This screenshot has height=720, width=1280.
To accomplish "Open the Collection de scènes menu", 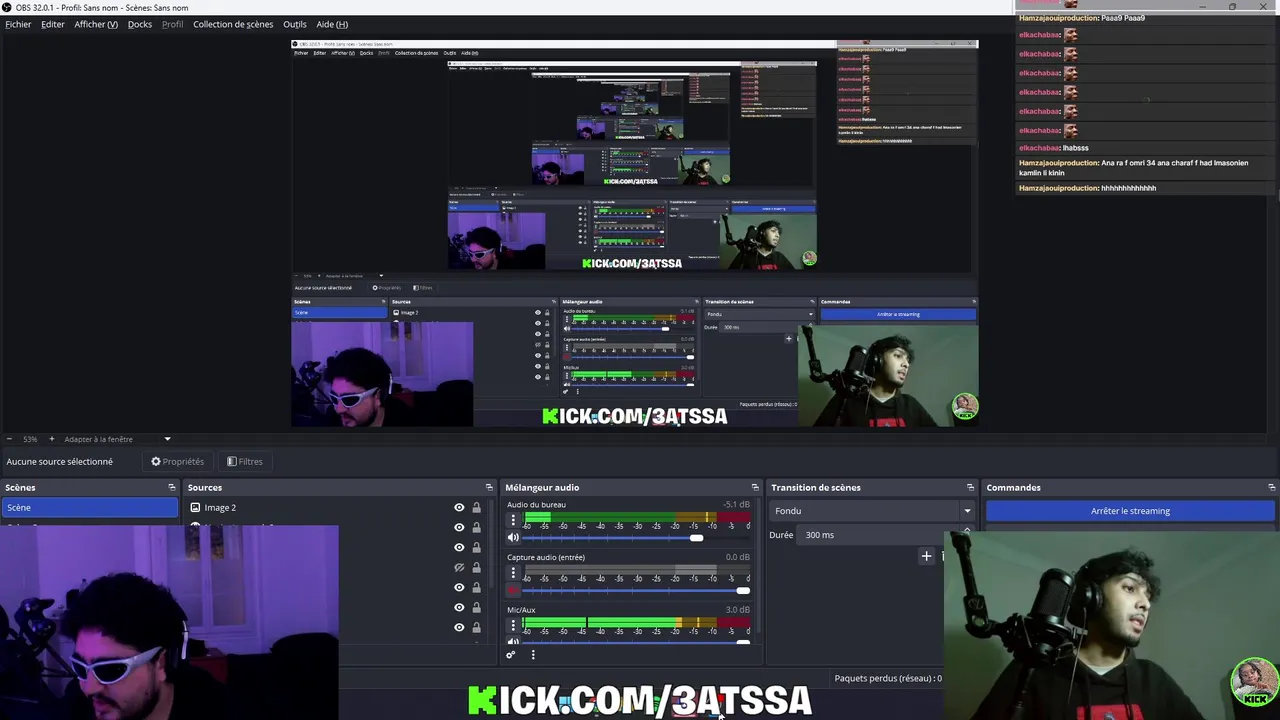I will point(233,24).
